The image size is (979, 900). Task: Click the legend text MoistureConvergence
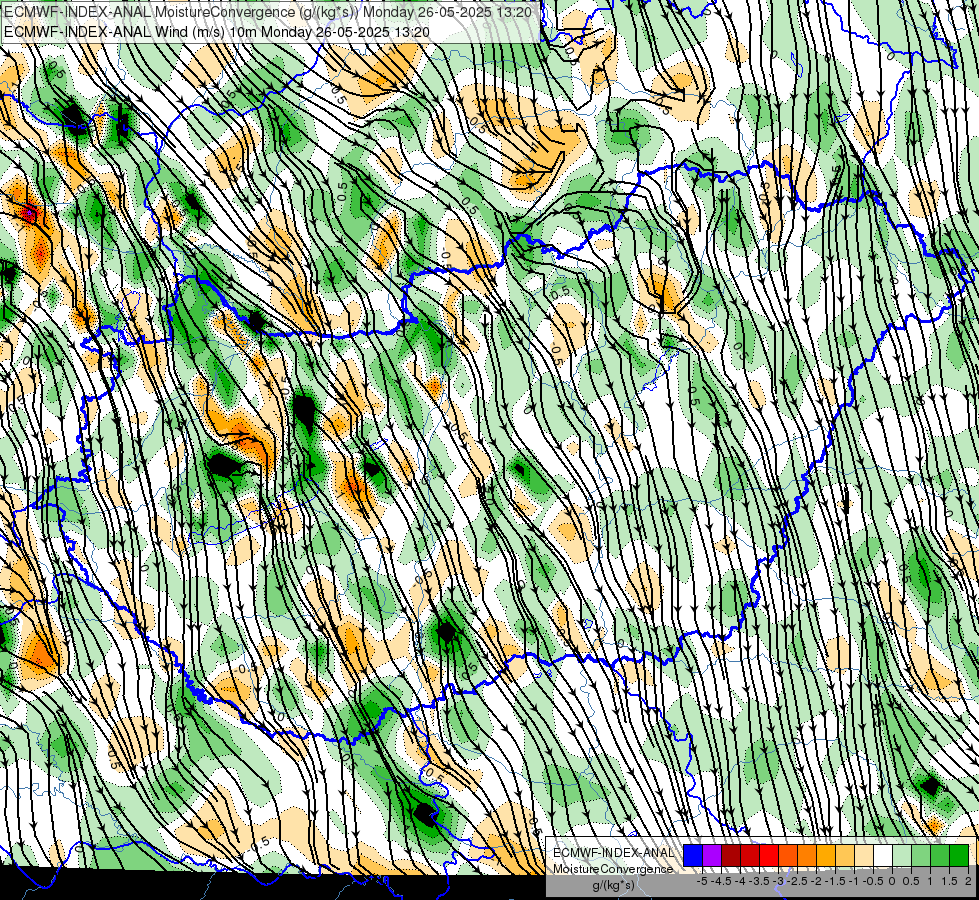tap(613, 869)
